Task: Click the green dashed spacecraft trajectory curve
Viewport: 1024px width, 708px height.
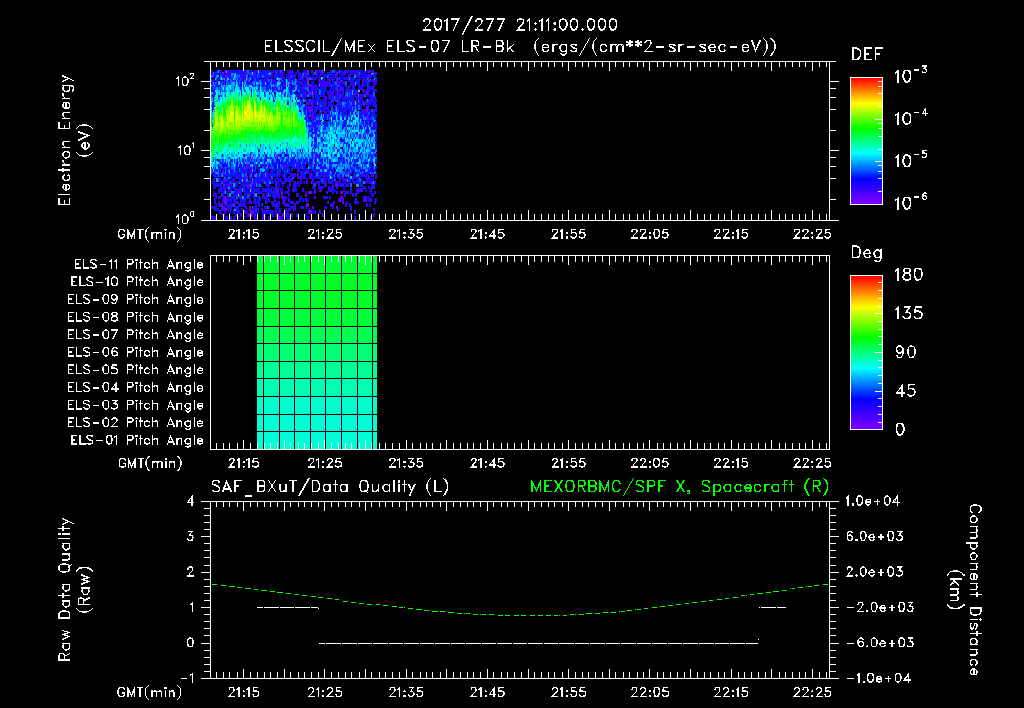Action: pyautogui.click(x=519, y=615)
